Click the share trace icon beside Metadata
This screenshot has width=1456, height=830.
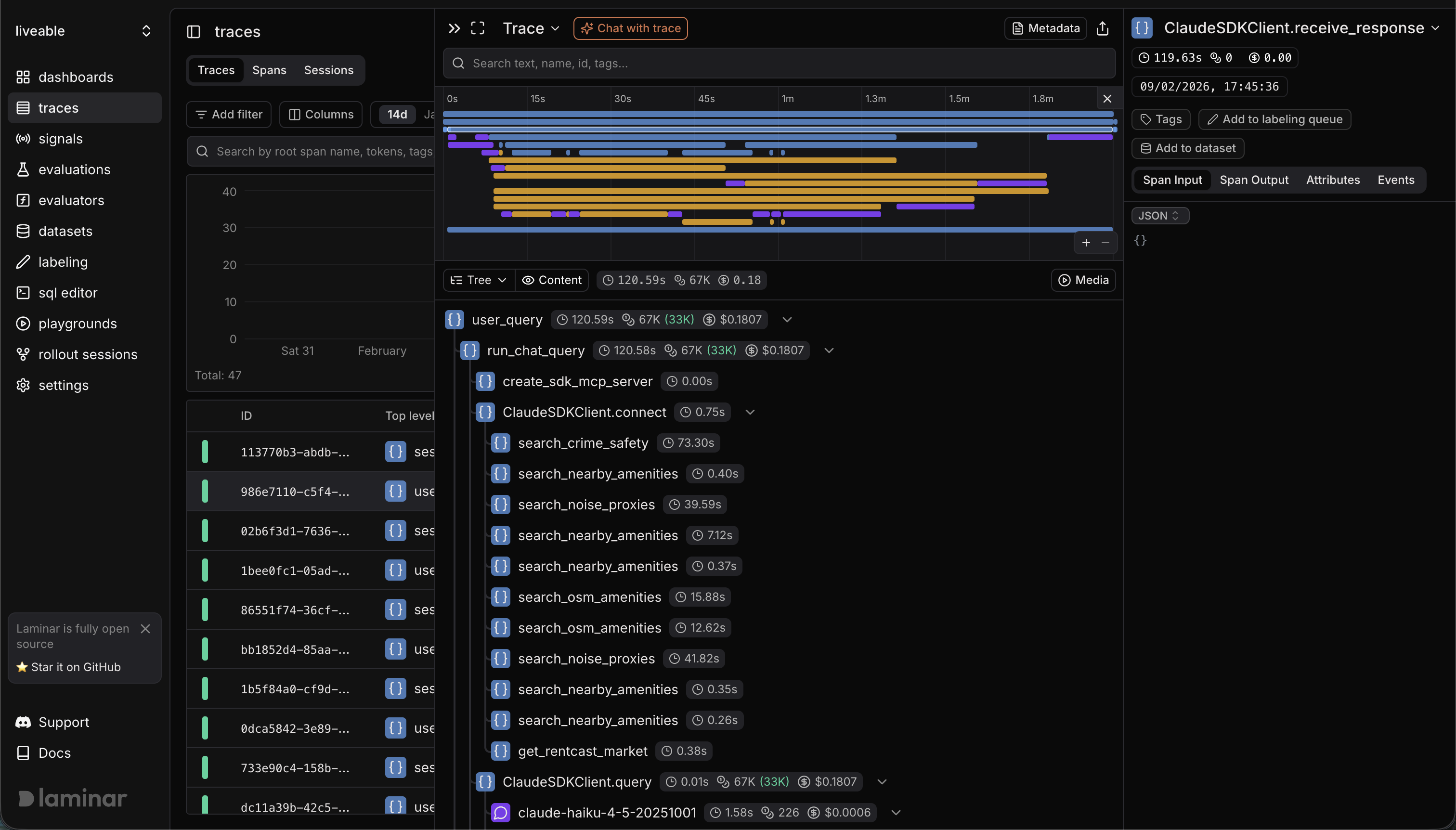tap(1102, 28)
